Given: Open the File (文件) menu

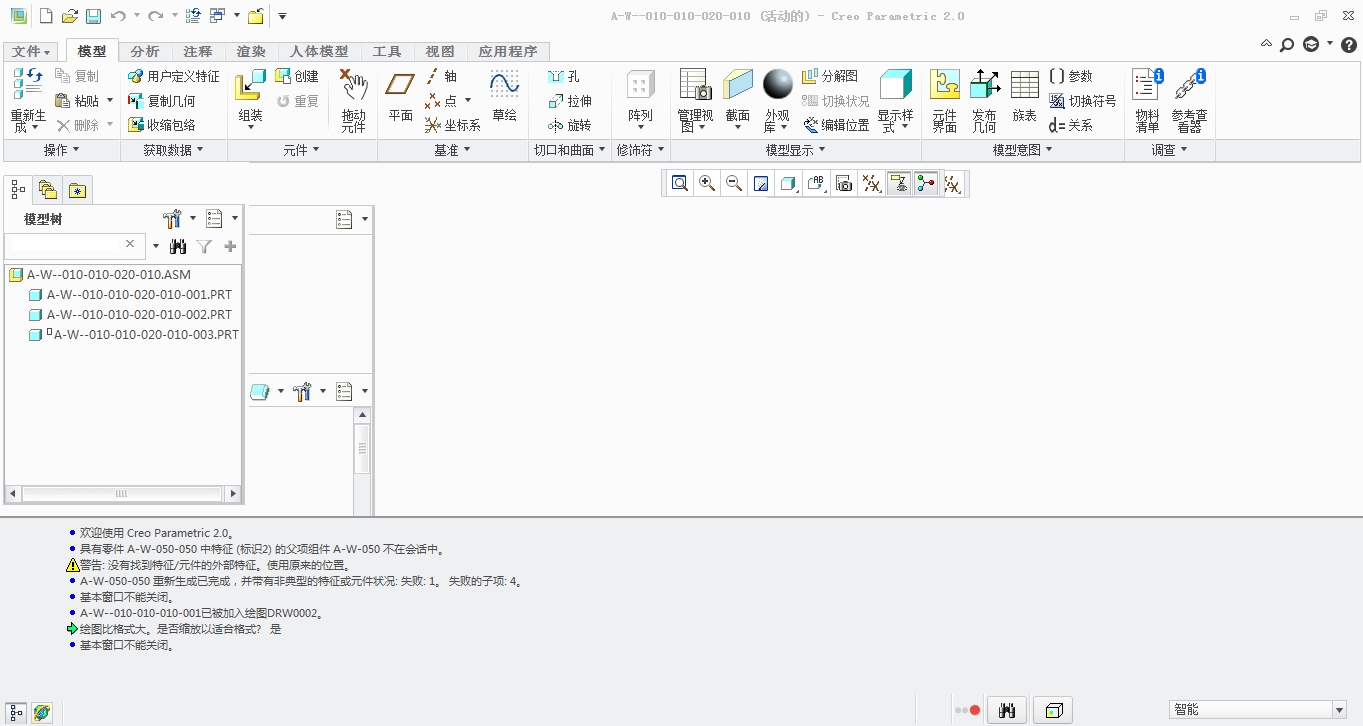Looking at the screenshot, I should click(31, 51).
